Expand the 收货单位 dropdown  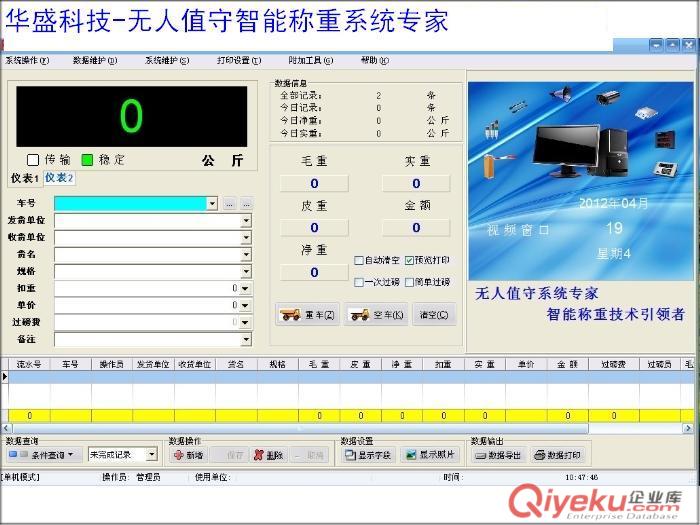[246, 238]
